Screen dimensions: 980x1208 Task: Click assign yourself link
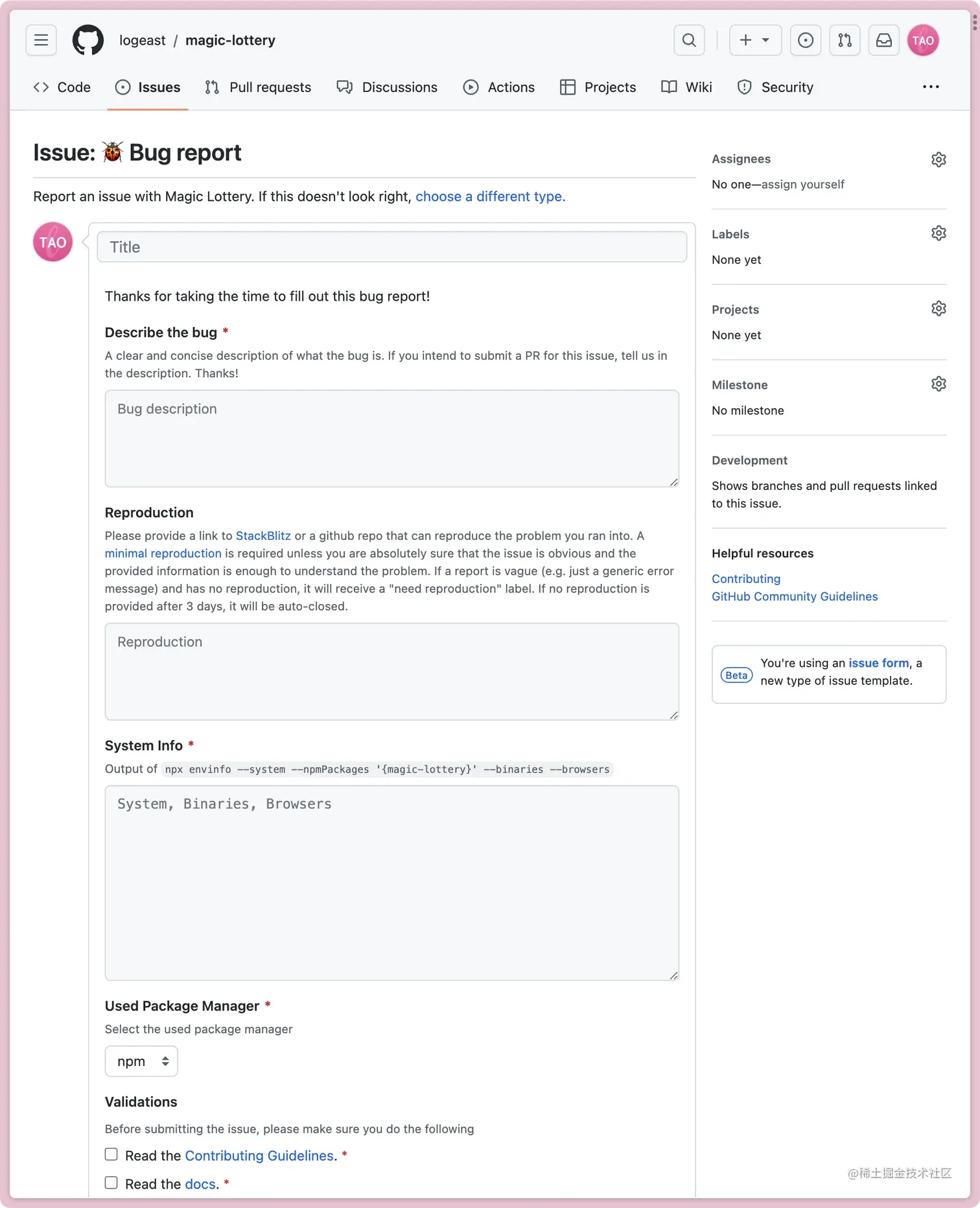[803, 185]
